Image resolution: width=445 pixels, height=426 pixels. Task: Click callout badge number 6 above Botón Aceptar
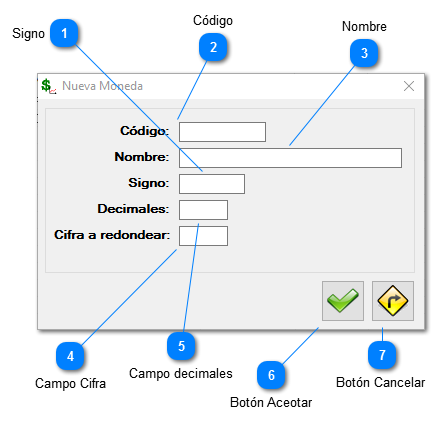point(271,375)
